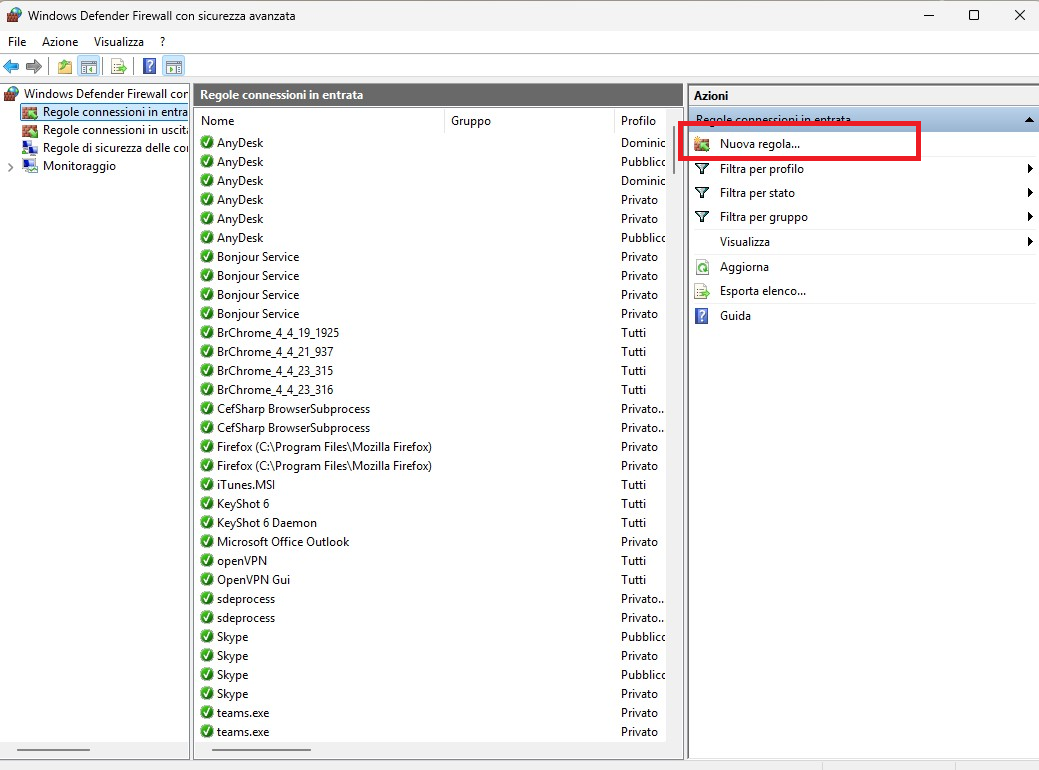Open the Azione menu

60,42
